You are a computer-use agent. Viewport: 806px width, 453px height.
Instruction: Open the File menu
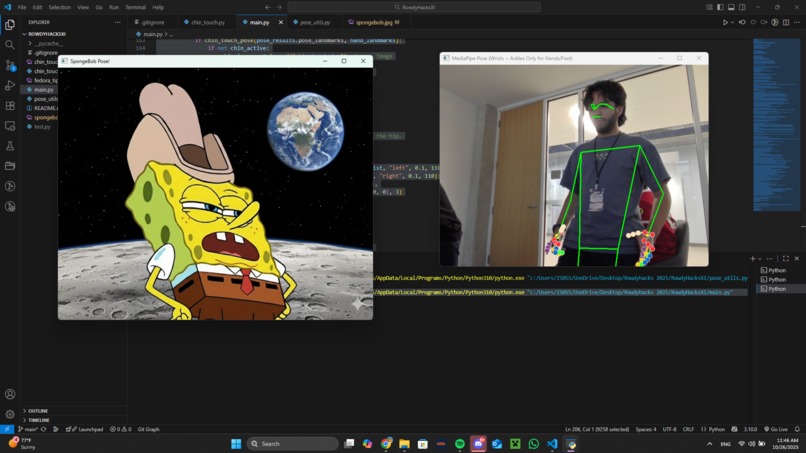click(x=22, y=7)
